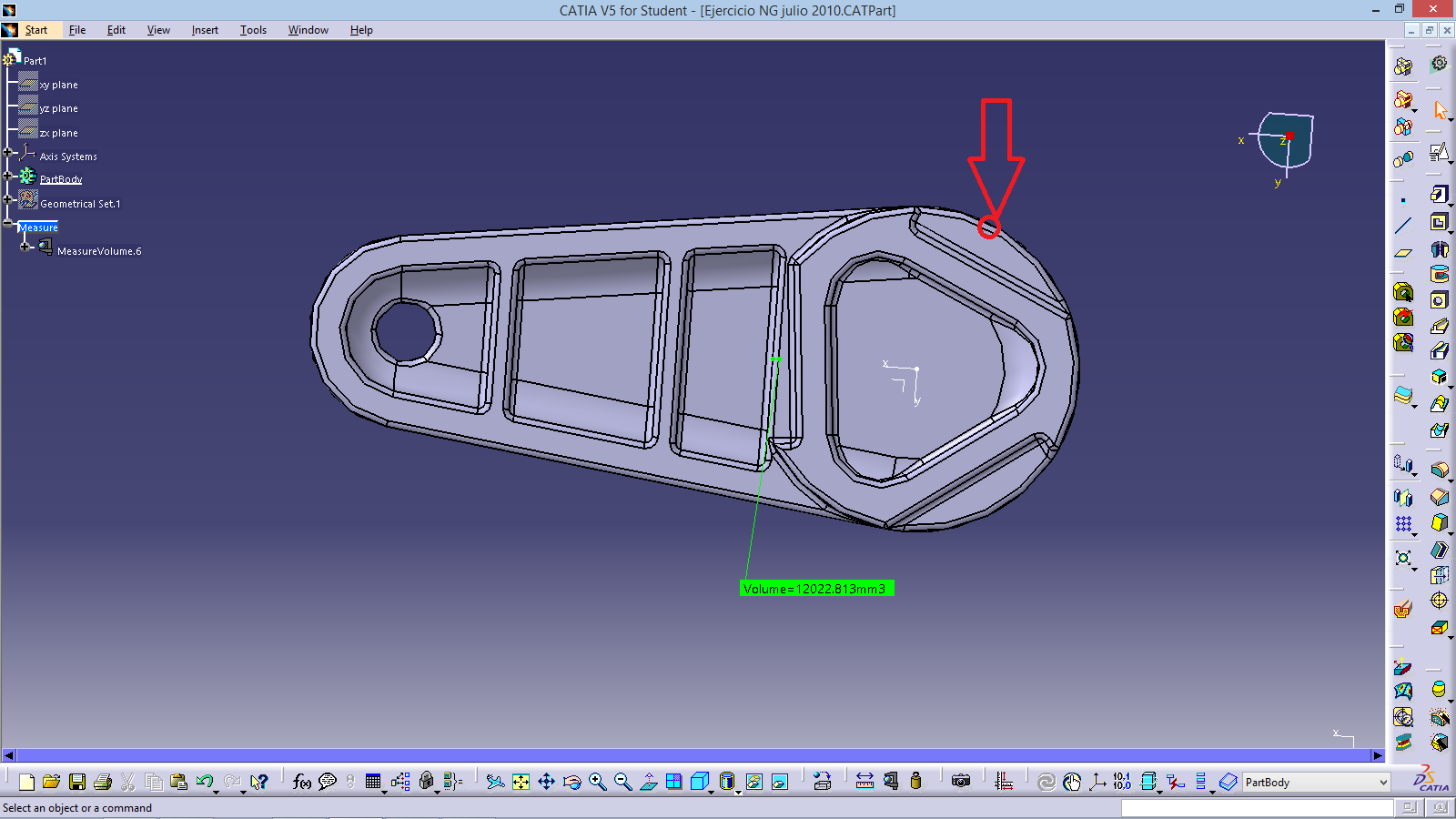Click the horizontal scrollbar left arrow

pyautogui.click(x=9, y=755)
